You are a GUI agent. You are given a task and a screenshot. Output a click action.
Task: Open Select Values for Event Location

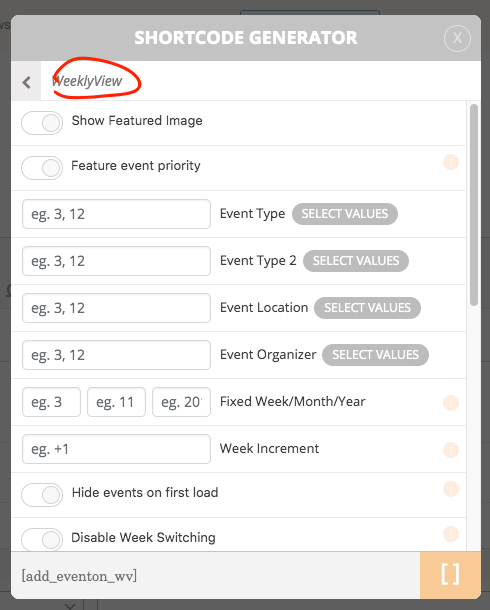coord(368,308)
